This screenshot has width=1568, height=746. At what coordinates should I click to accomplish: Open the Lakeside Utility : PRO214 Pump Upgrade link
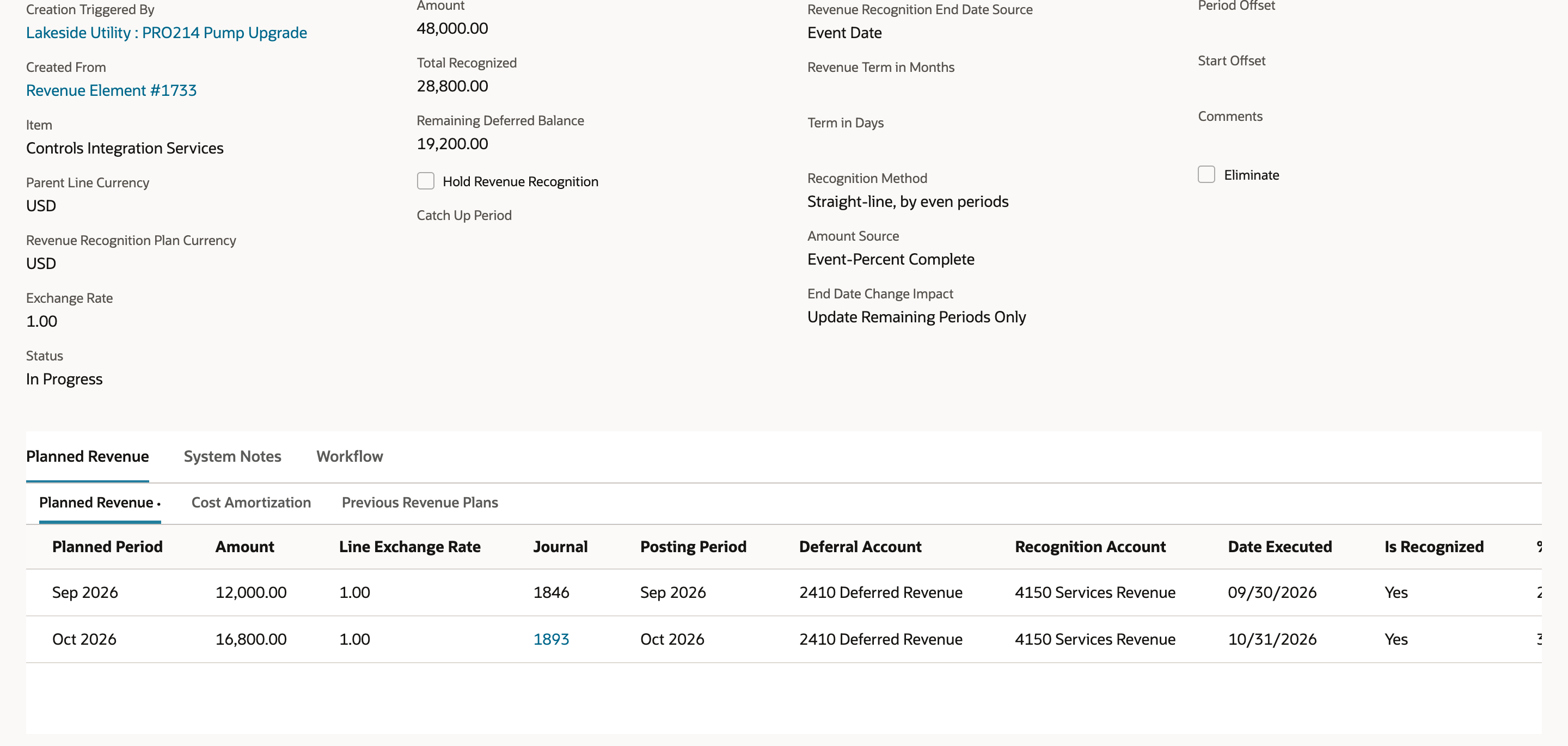coord(166,33)
